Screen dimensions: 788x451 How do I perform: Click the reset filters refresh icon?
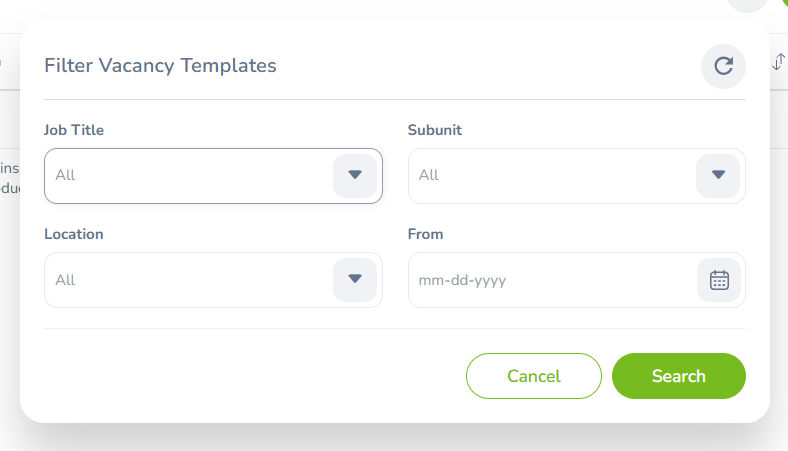(x=724, y=67)
